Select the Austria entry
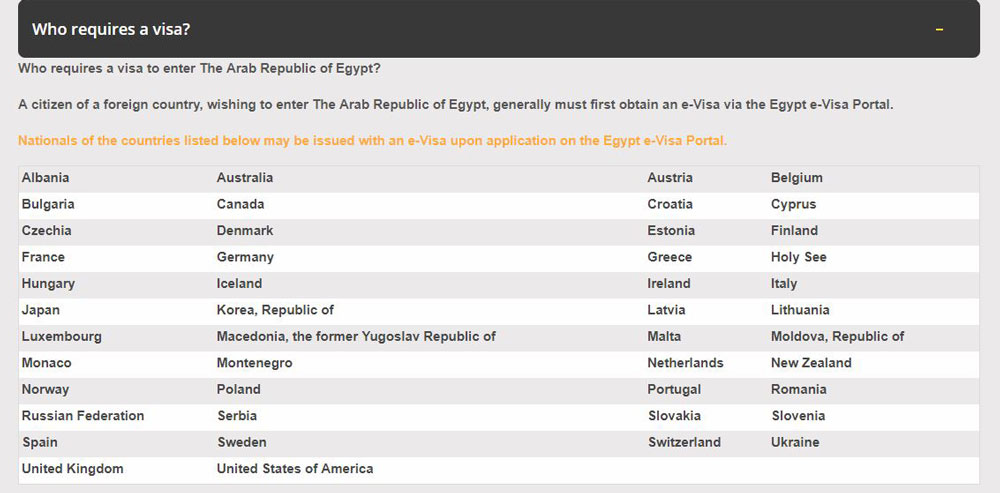1000x493 pixels. click(670, 178)
